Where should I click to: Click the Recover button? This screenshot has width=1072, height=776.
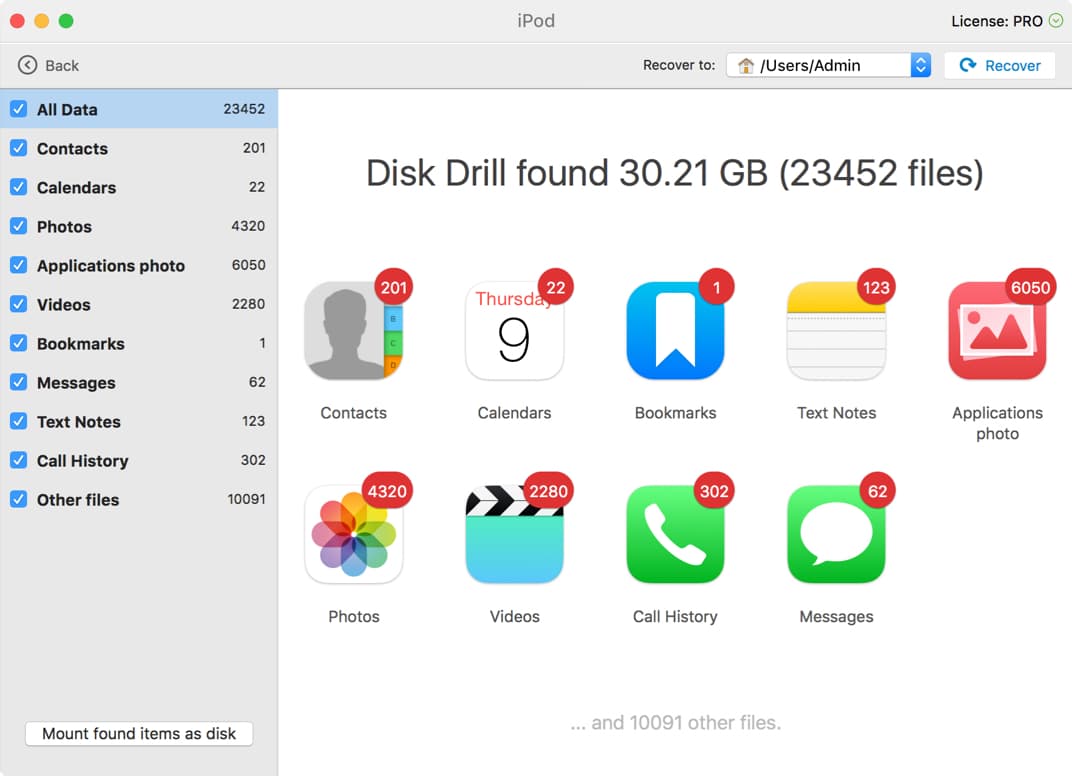tap(999, 65)
